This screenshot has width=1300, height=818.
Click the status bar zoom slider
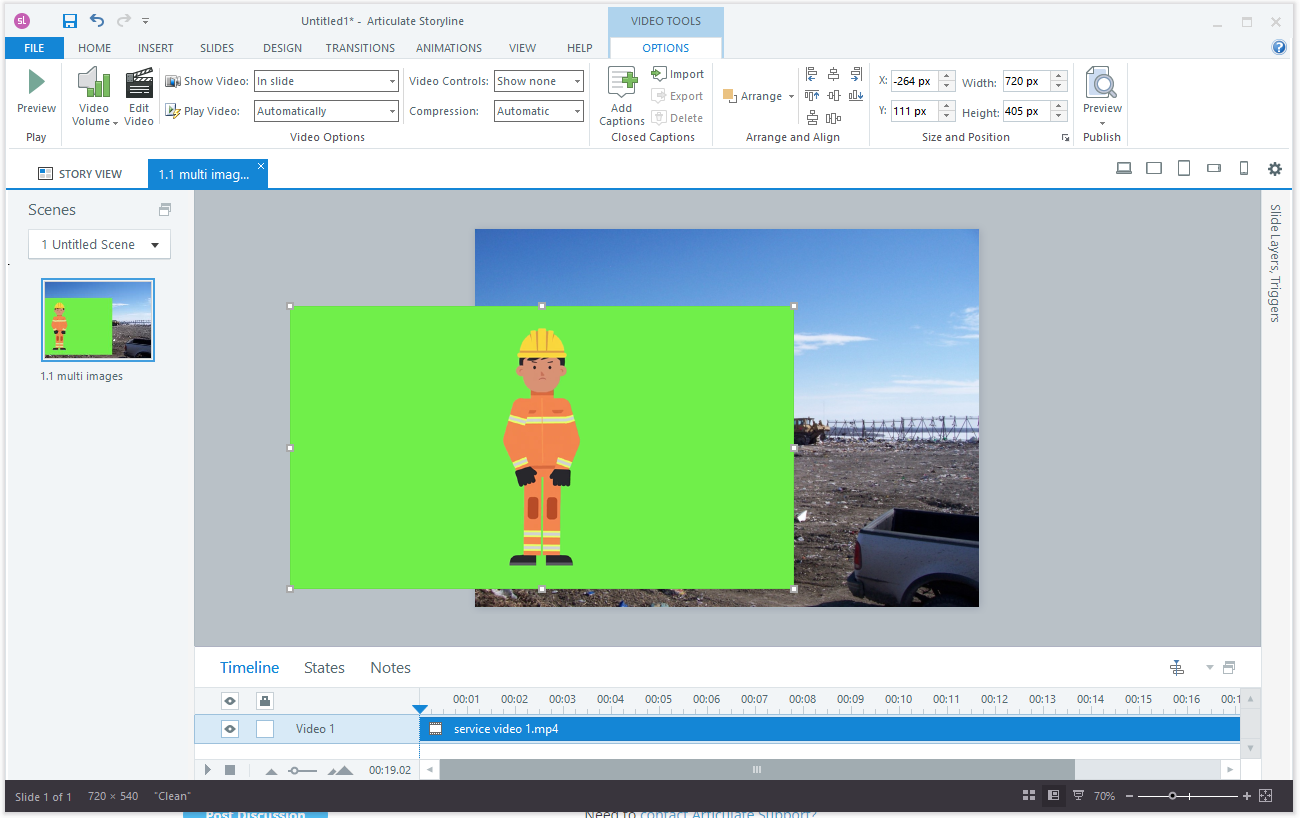click(1189, 796)
